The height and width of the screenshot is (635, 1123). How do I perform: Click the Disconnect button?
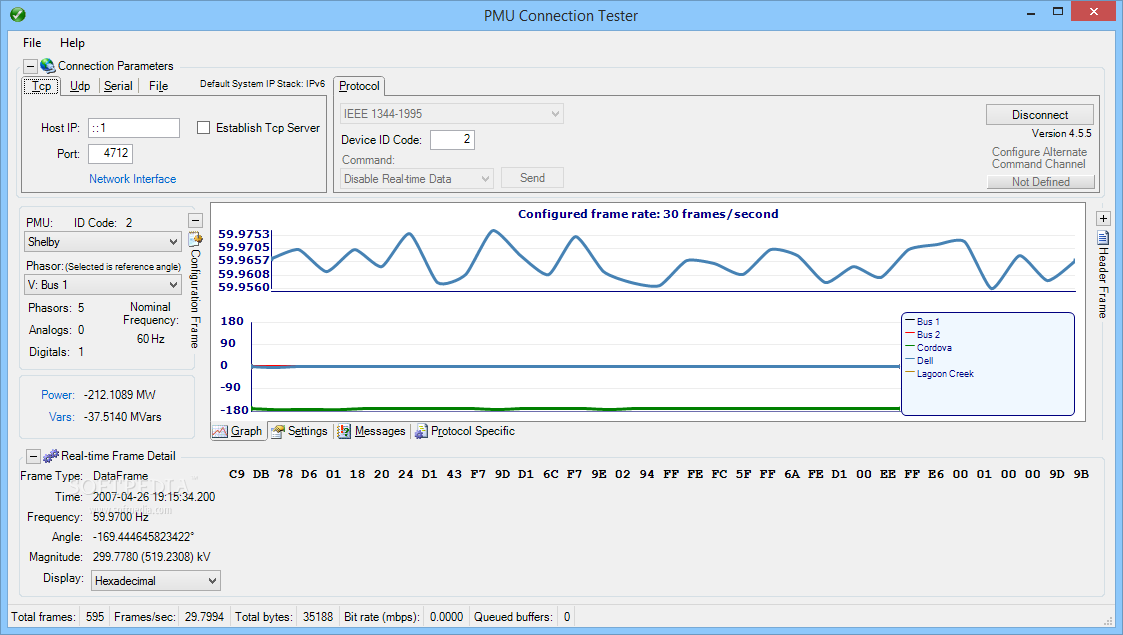1040,115
